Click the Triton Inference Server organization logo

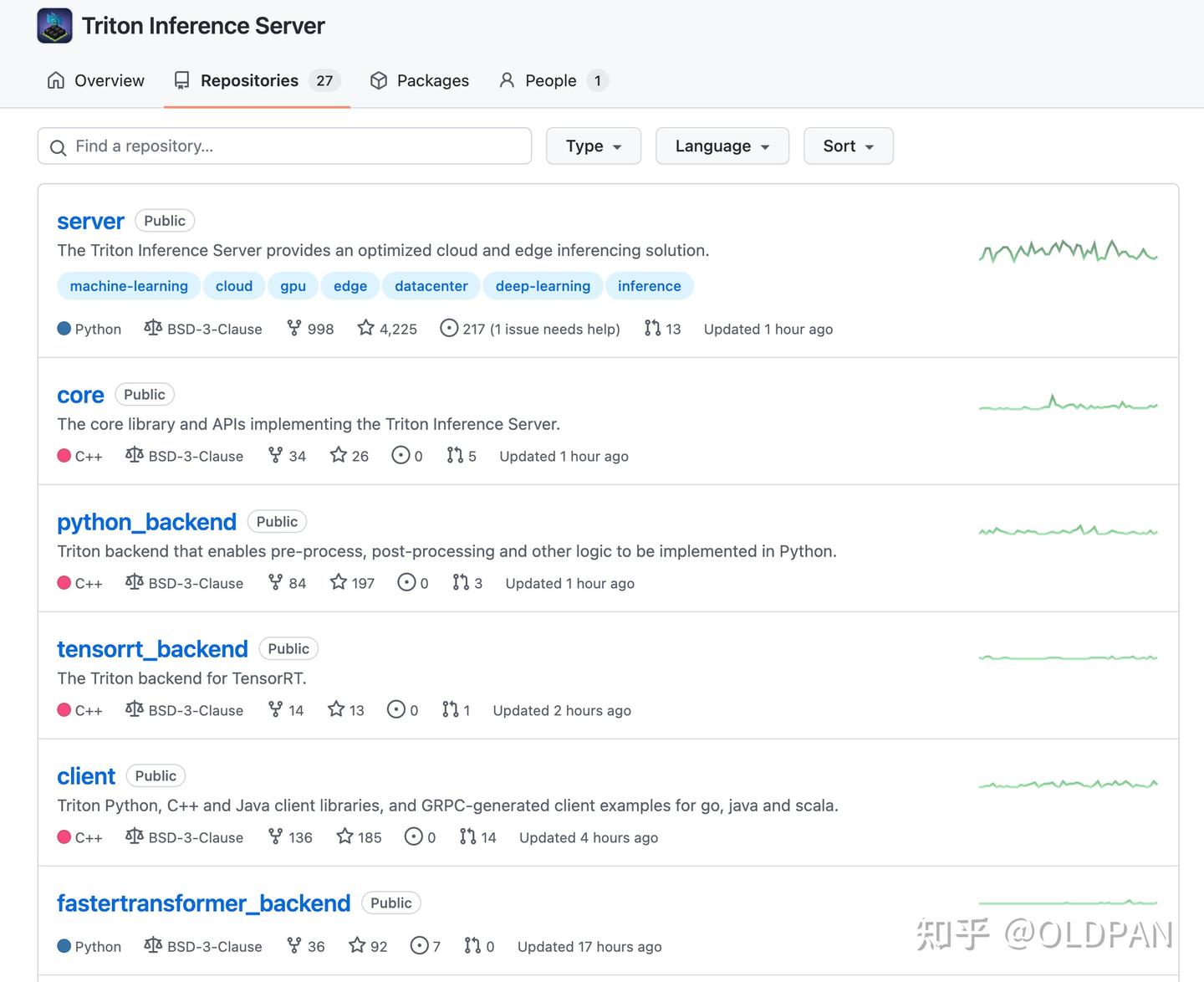54,25
